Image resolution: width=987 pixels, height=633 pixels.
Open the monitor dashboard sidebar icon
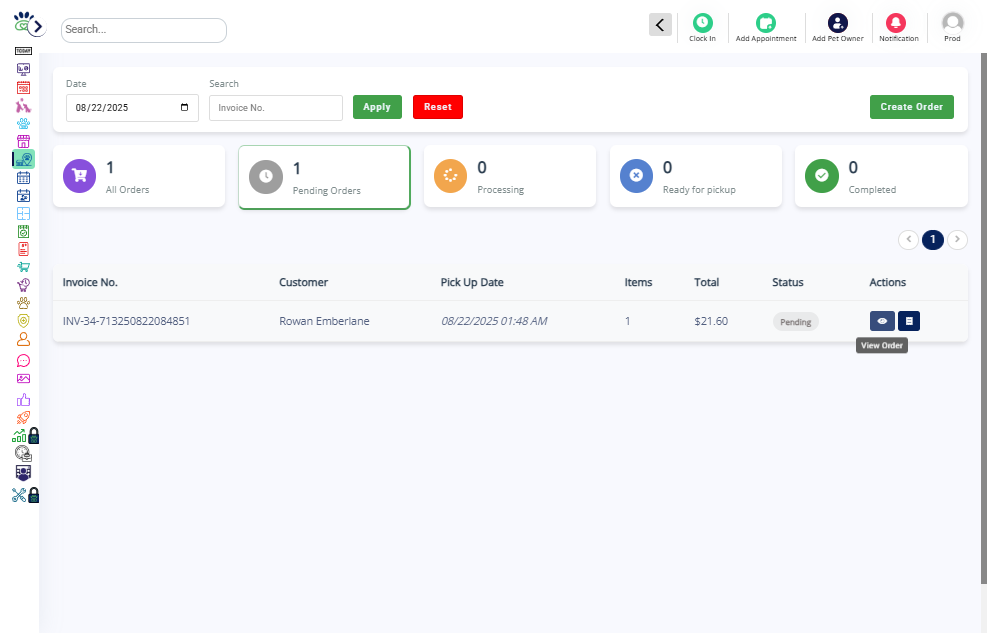pos(23,69)
